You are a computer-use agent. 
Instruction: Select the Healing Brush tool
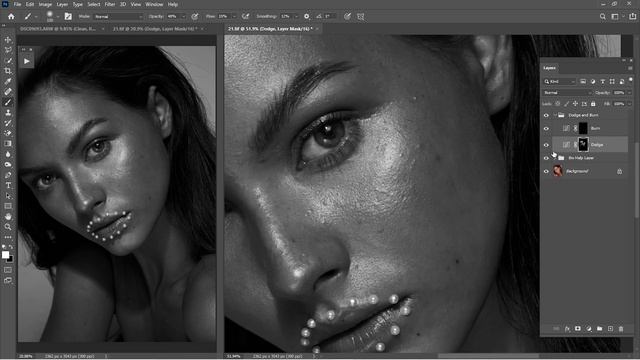click(x=8, y=92)
